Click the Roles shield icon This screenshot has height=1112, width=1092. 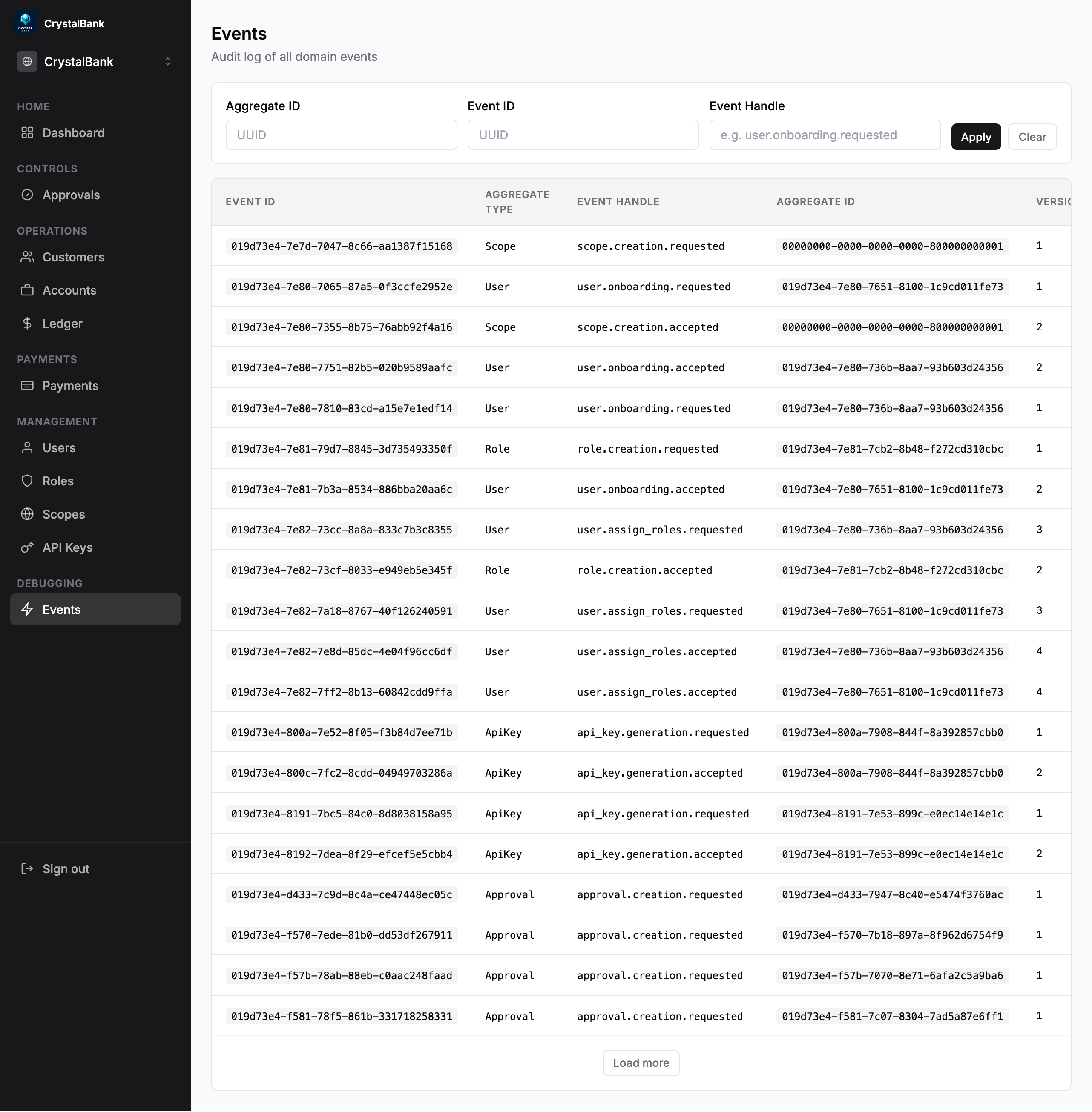[x=27, y=481]
